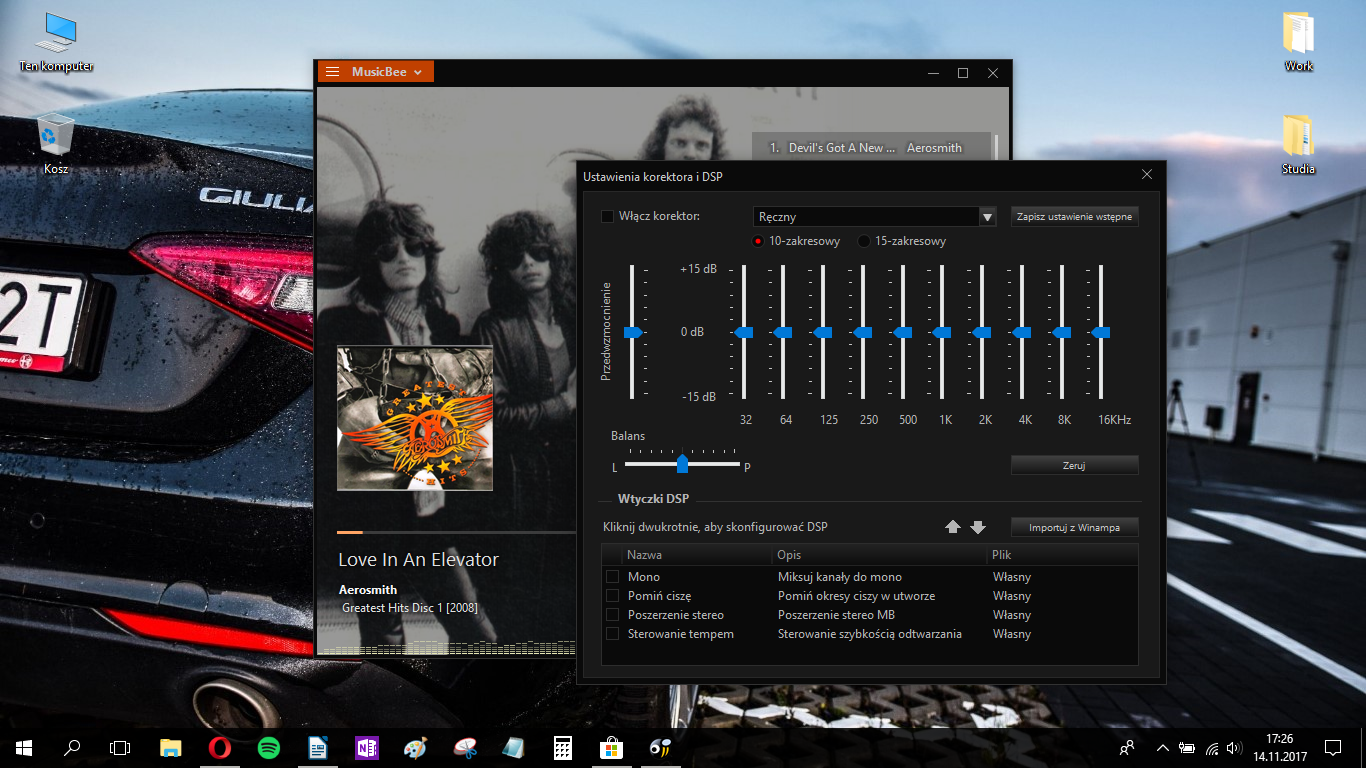
Task: Click the Aerosmith Greatest Hits album cover
Action: tap(415, 418)
